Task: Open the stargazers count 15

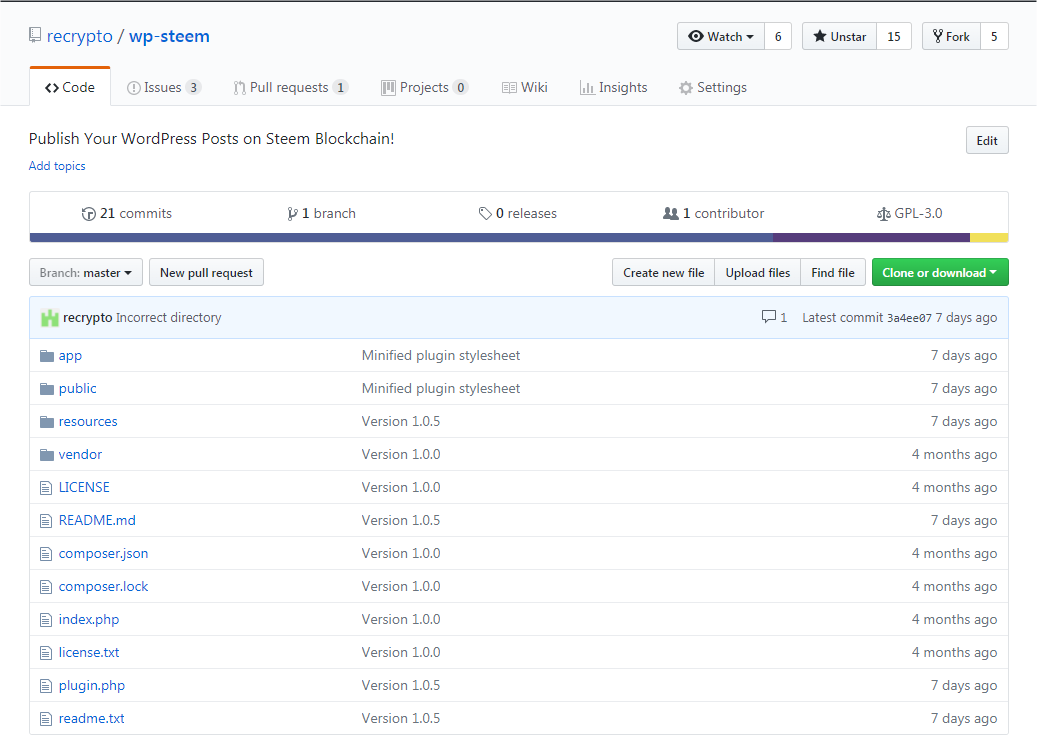Action: (893, 36)
